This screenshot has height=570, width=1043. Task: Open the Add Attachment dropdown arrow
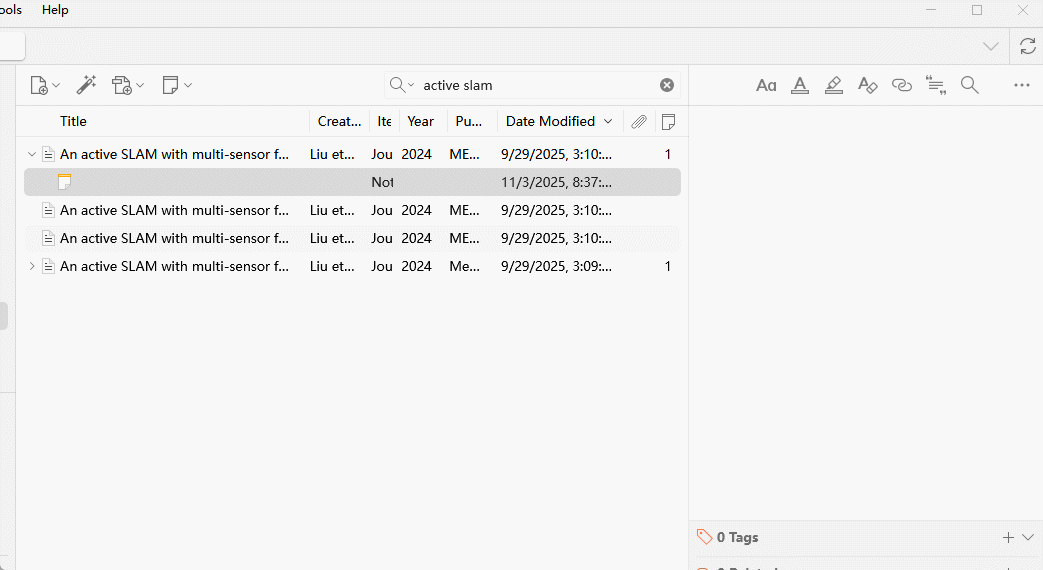click(x=140, y=85)
